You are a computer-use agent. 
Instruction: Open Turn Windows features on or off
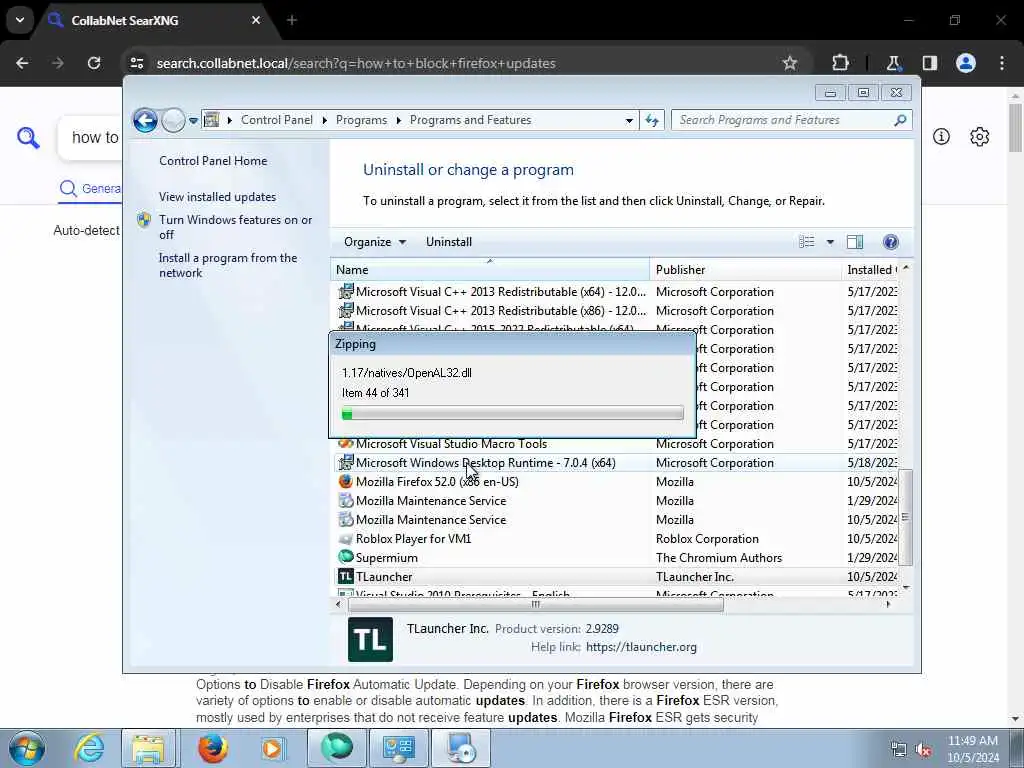coord(235,227)
